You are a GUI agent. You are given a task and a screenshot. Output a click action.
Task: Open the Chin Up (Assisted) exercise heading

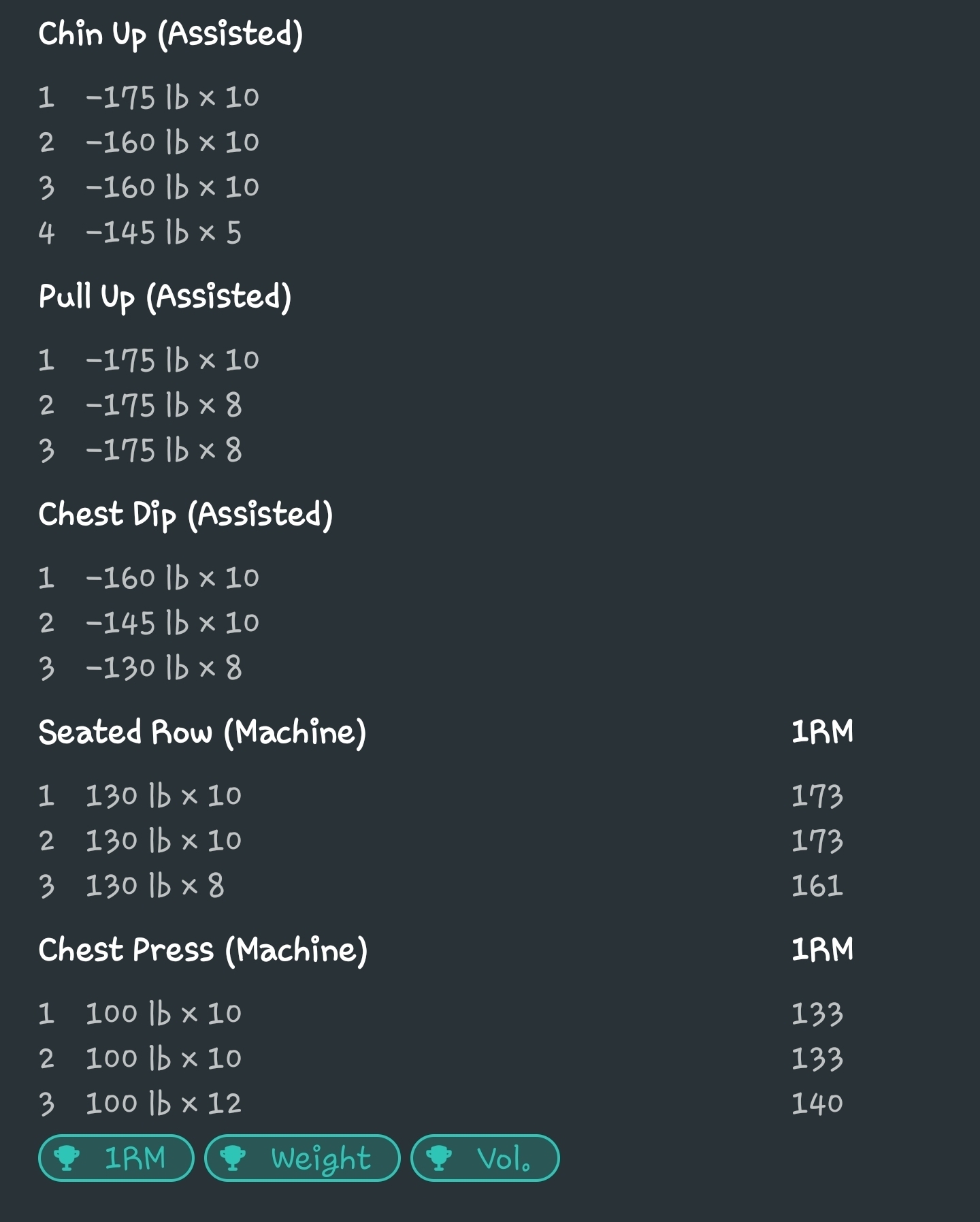click(x=170, y=34)
